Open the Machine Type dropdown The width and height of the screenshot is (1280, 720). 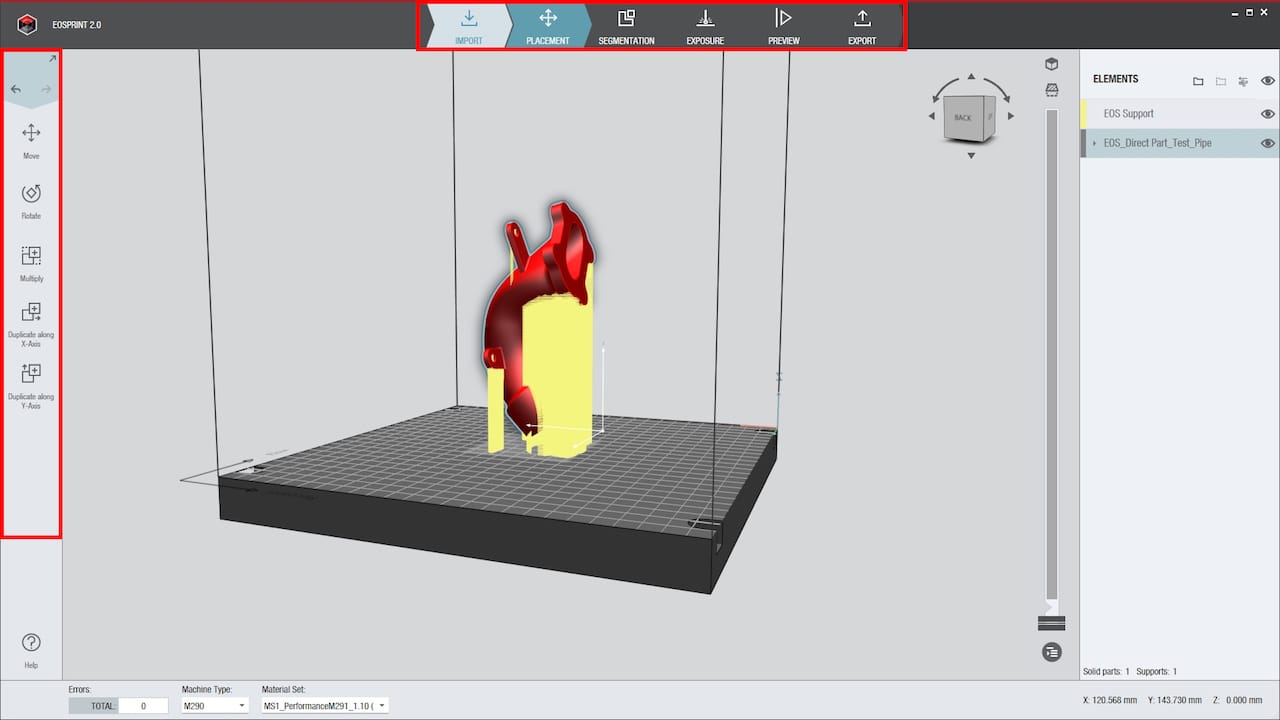coord(215,706)
